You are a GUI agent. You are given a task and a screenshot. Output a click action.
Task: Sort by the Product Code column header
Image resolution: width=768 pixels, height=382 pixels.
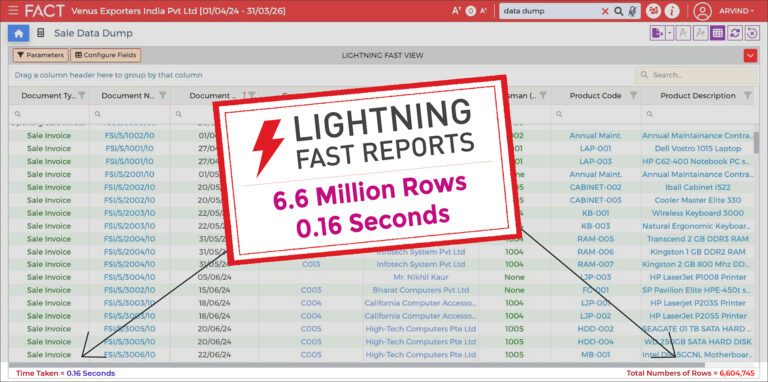click(x=596, y=96)
